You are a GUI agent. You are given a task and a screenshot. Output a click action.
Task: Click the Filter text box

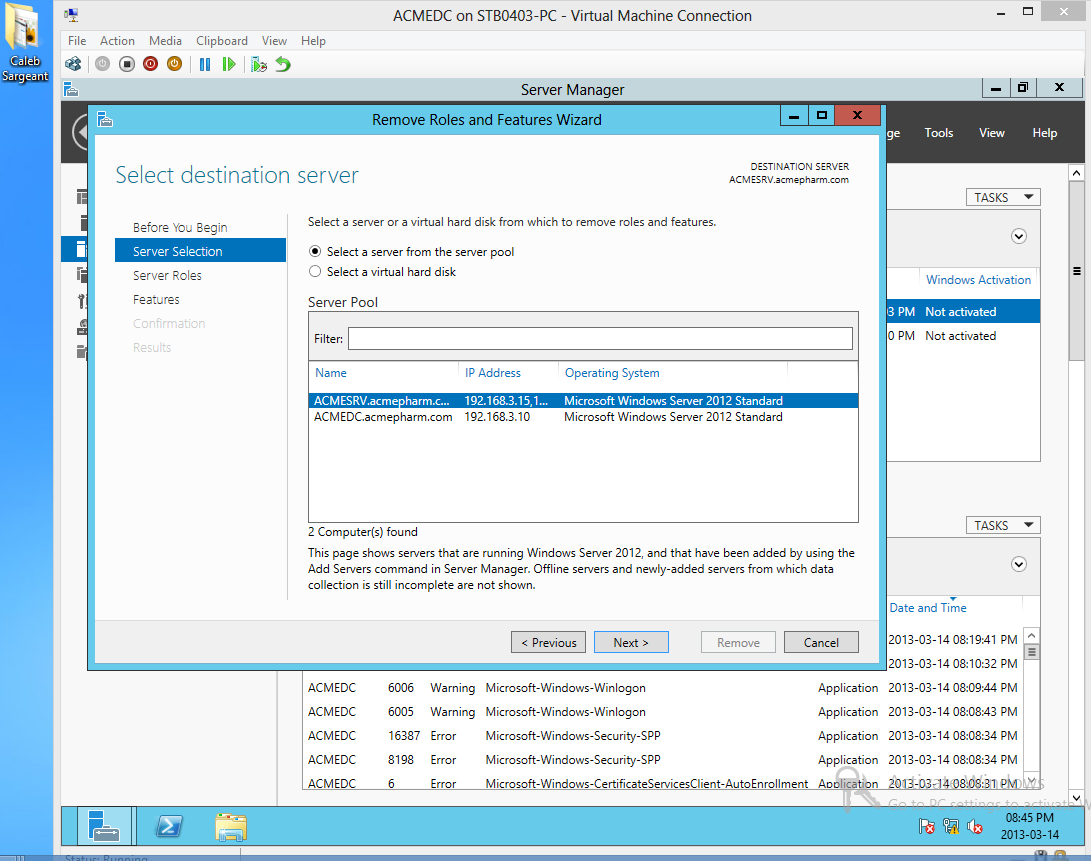tap(600, 338)
